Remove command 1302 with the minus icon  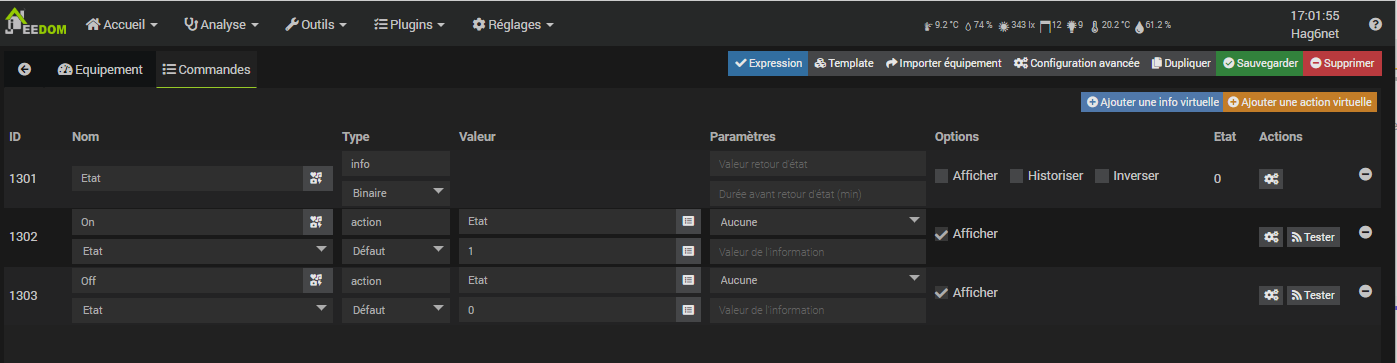(1365, 232)
